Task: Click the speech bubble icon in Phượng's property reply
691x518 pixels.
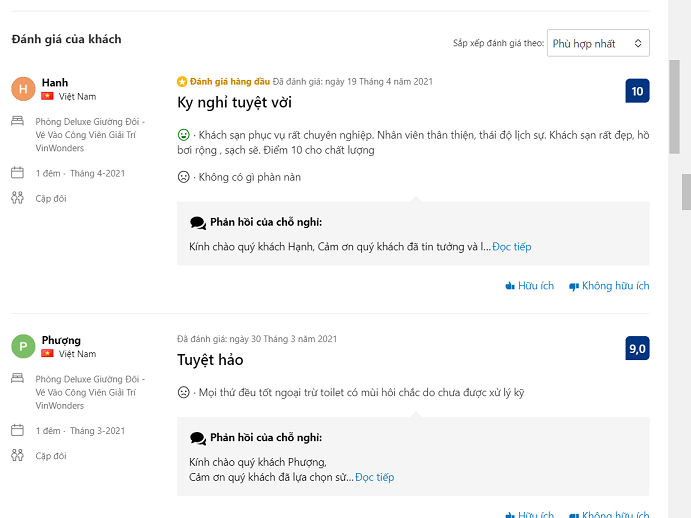Action: coord(198,438)
